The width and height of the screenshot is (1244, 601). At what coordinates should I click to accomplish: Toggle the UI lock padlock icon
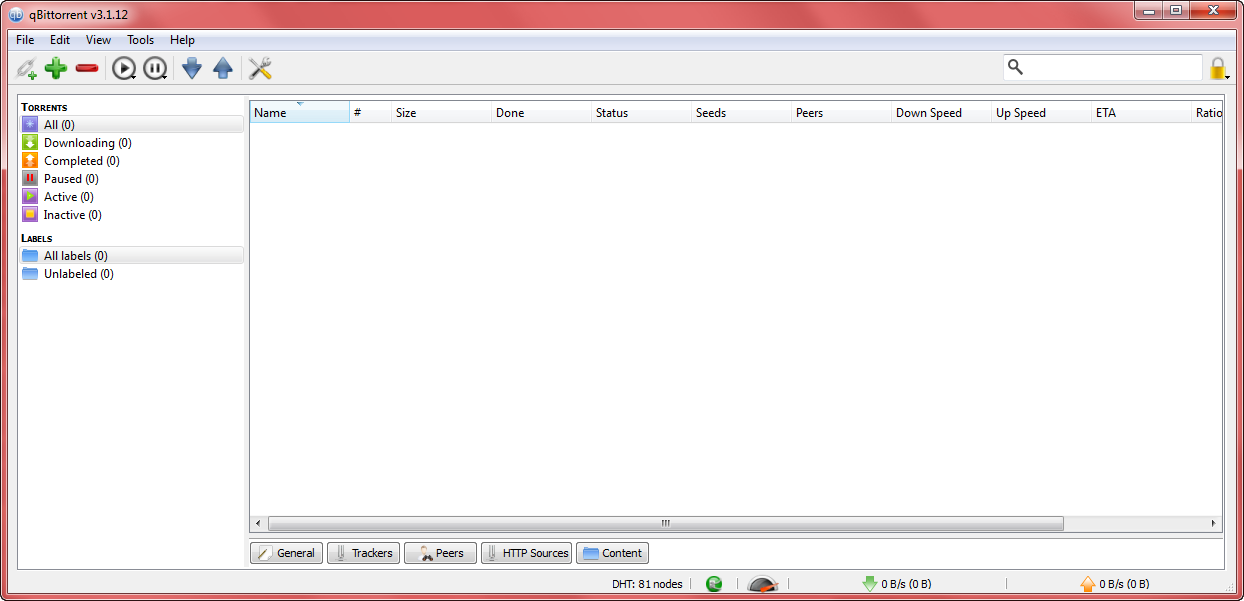point(1218,68)
